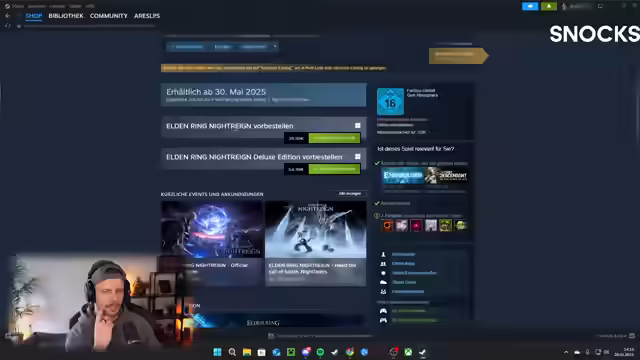Image resolution: width=640 pixels, height=360 pixels.
Task: Open File Explorer from taskbar
Action: click(x=247, y=352)
